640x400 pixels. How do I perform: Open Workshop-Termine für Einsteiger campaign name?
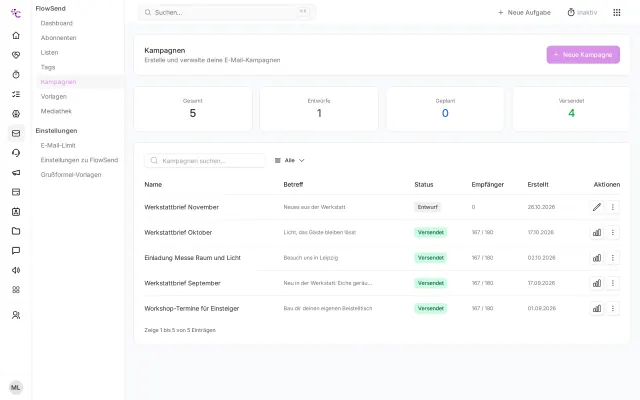[x=191, y=309]
